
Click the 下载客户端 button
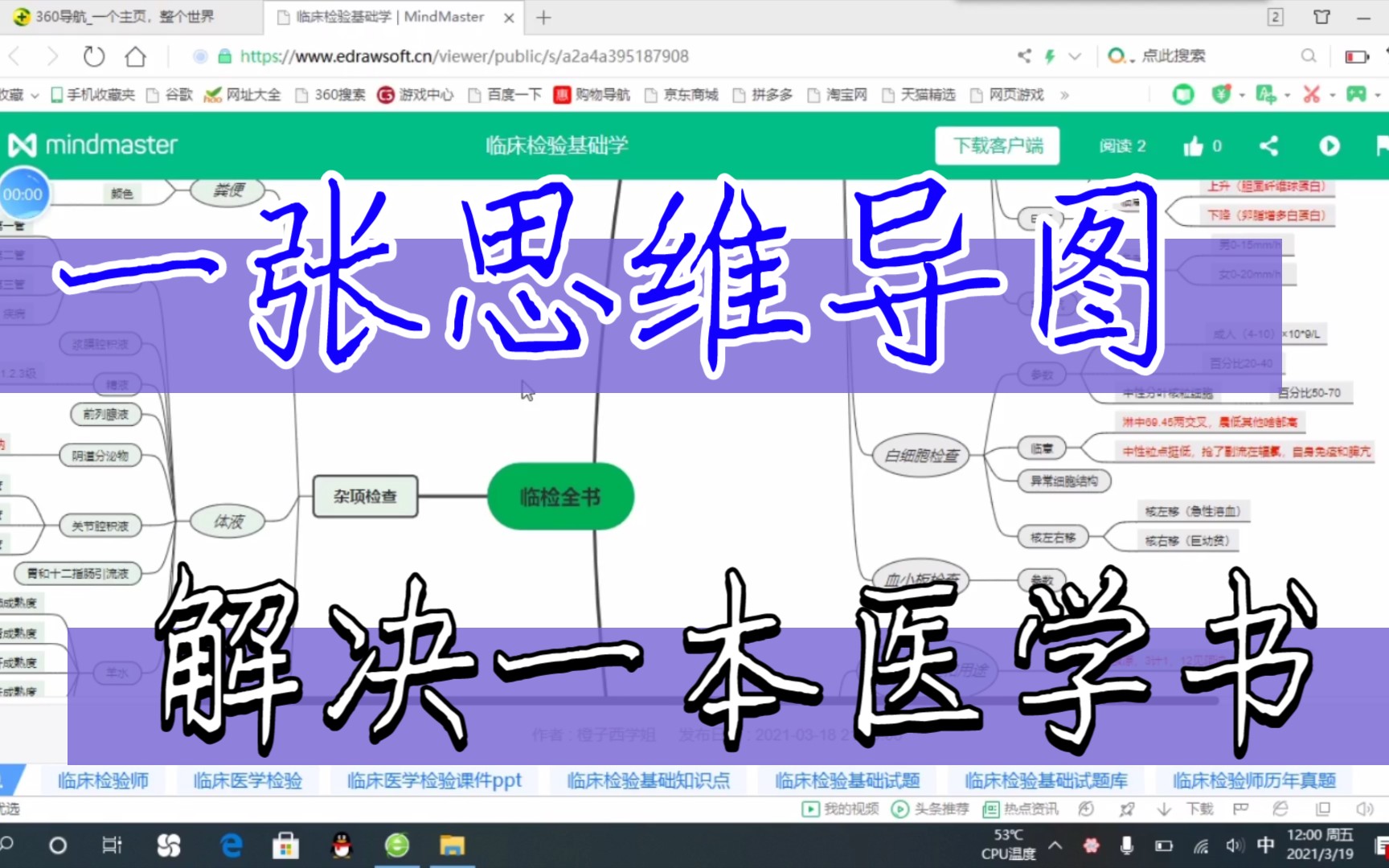tap(998, 145)
